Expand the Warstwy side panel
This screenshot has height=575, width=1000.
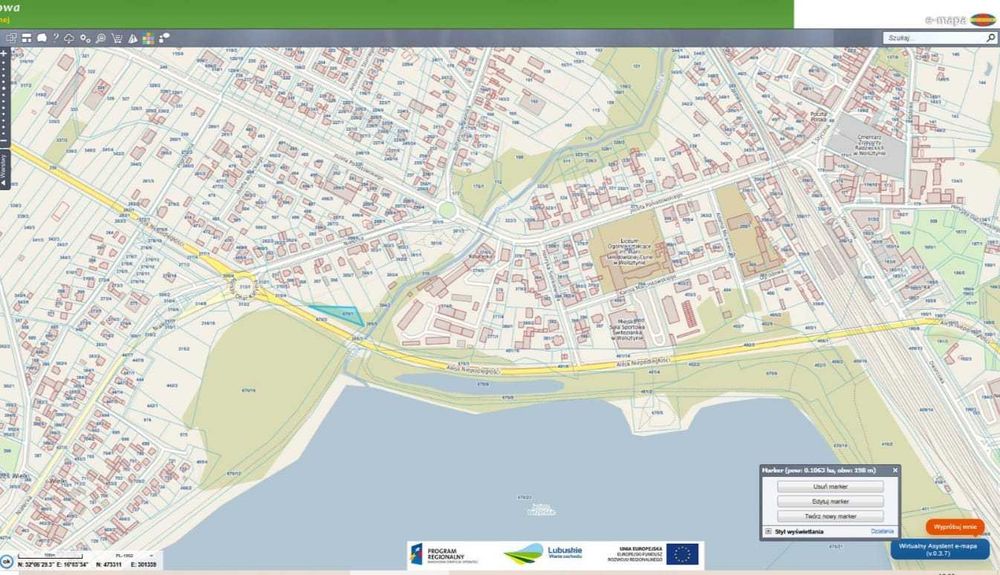click(x=4, y=170)
